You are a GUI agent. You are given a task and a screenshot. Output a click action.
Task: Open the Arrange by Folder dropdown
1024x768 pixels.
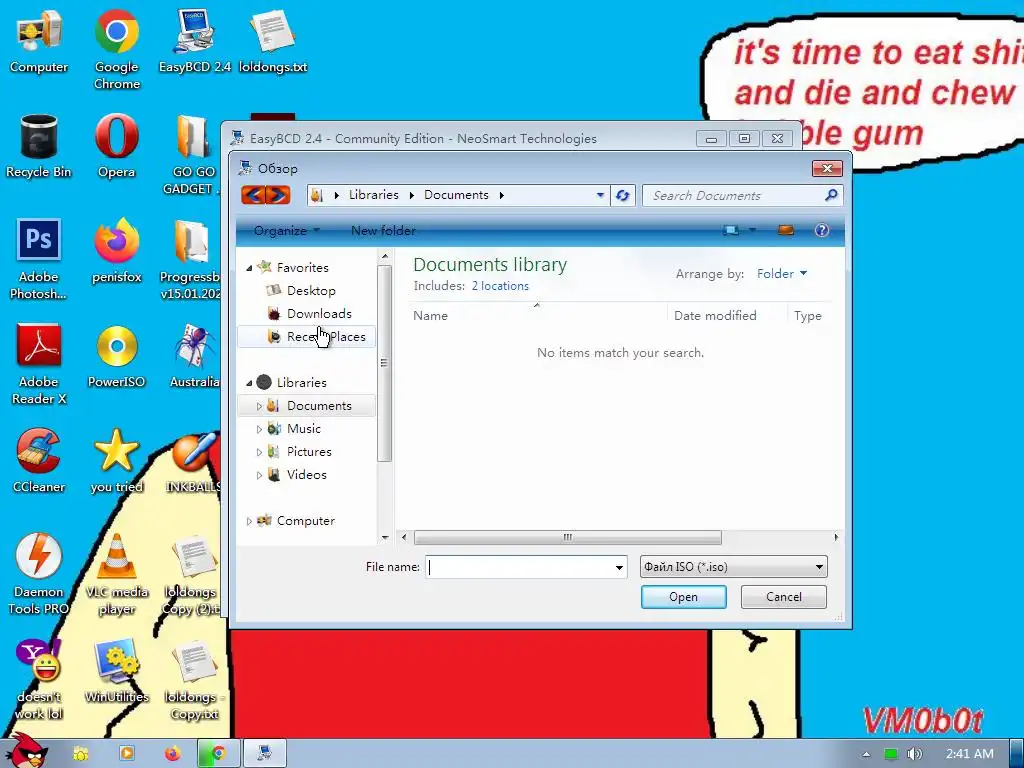coord(782,274)
